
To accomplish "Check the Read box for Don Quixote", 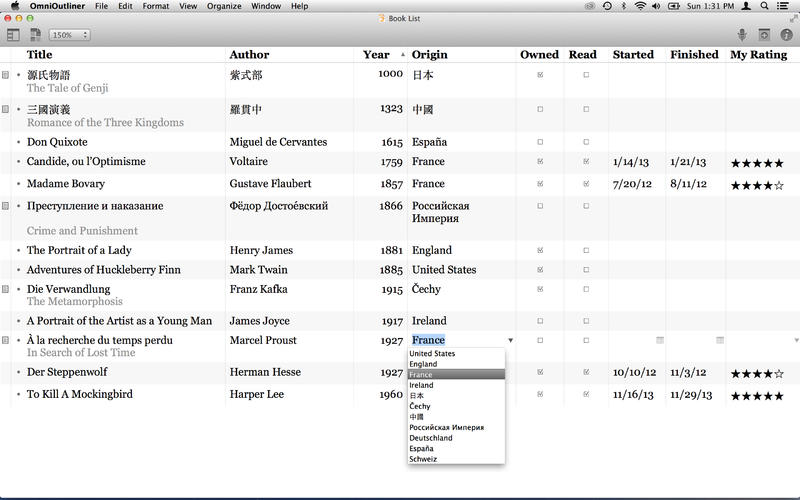I will (x=586, y=142).
